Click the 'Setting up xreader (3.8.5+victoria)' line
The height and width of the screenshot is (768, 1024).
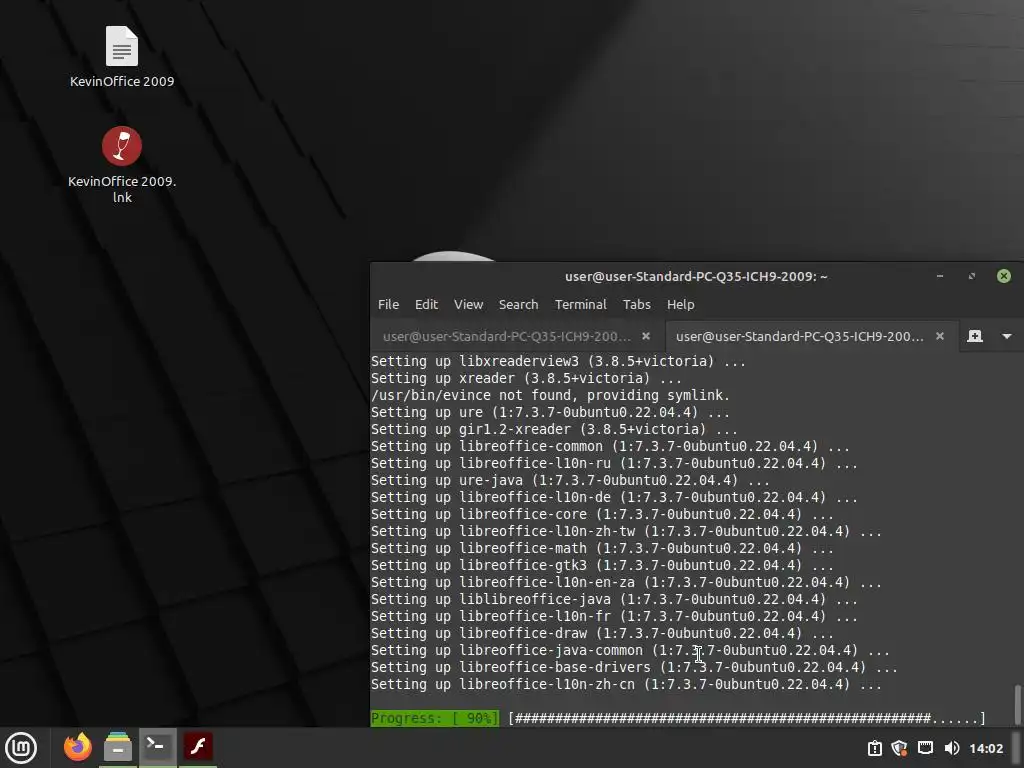(x=526, y=378)
